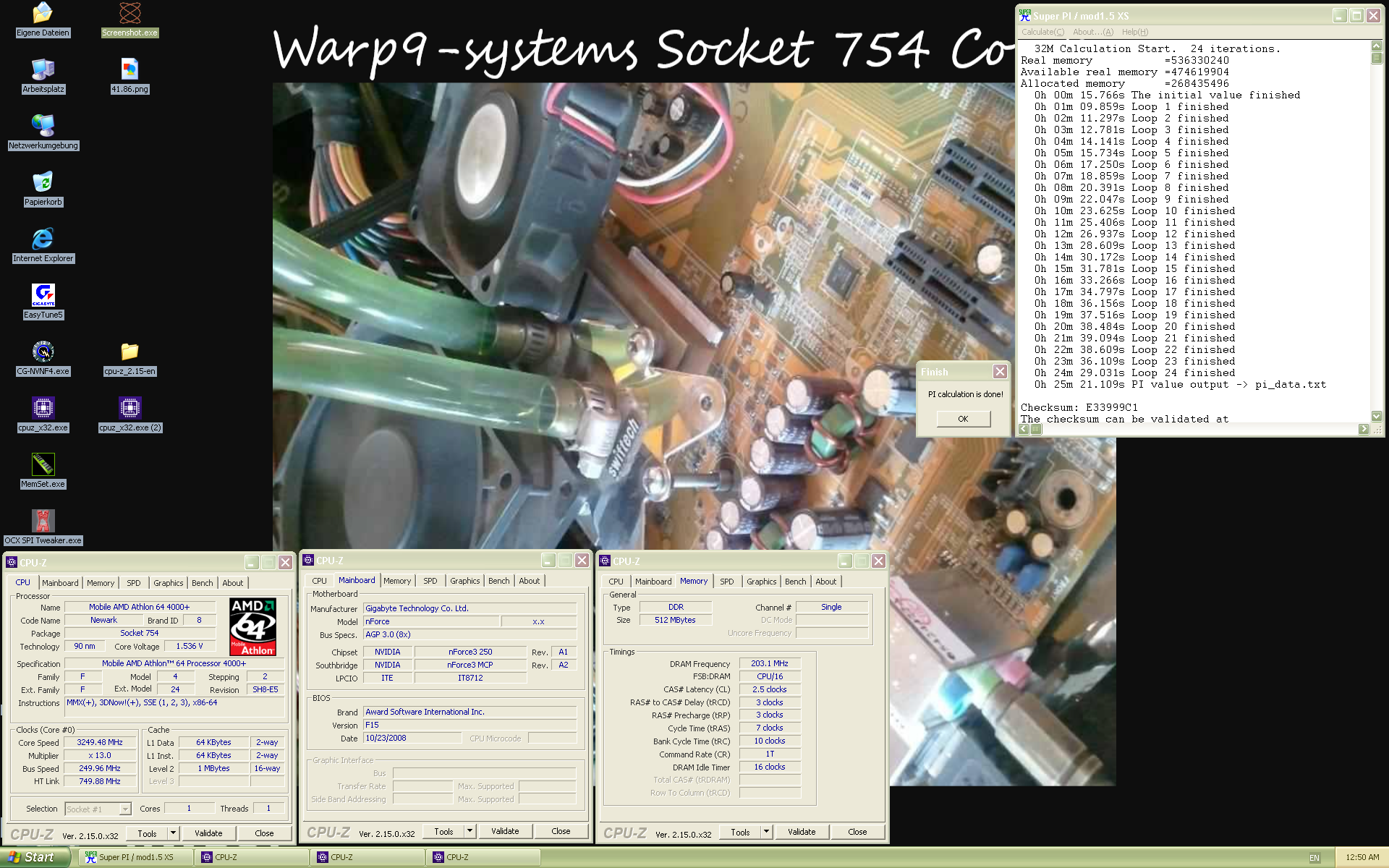The height and width of the screenshot is (868, 1389).
Task: Click the DRAM Frequency value 203.1 MHz
Action: coord(770,663)
